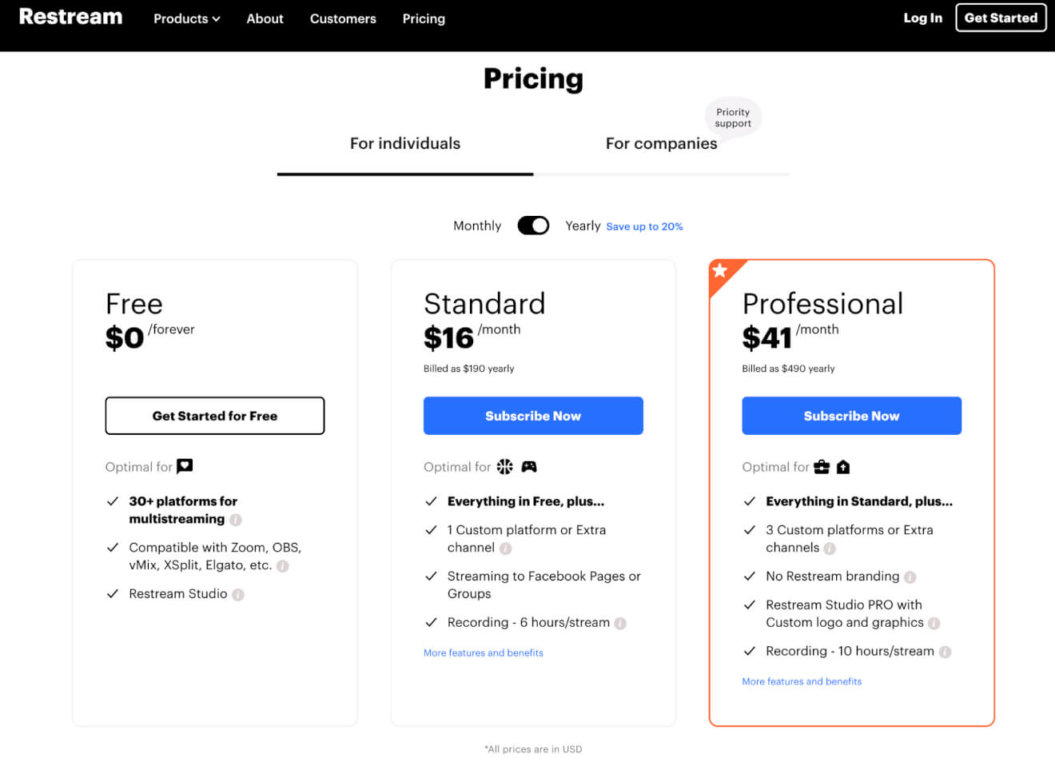The height and width of the screenshot is (758, 1055).
Task: Click Billed as $490 yearly text
Action: (788, 369)
